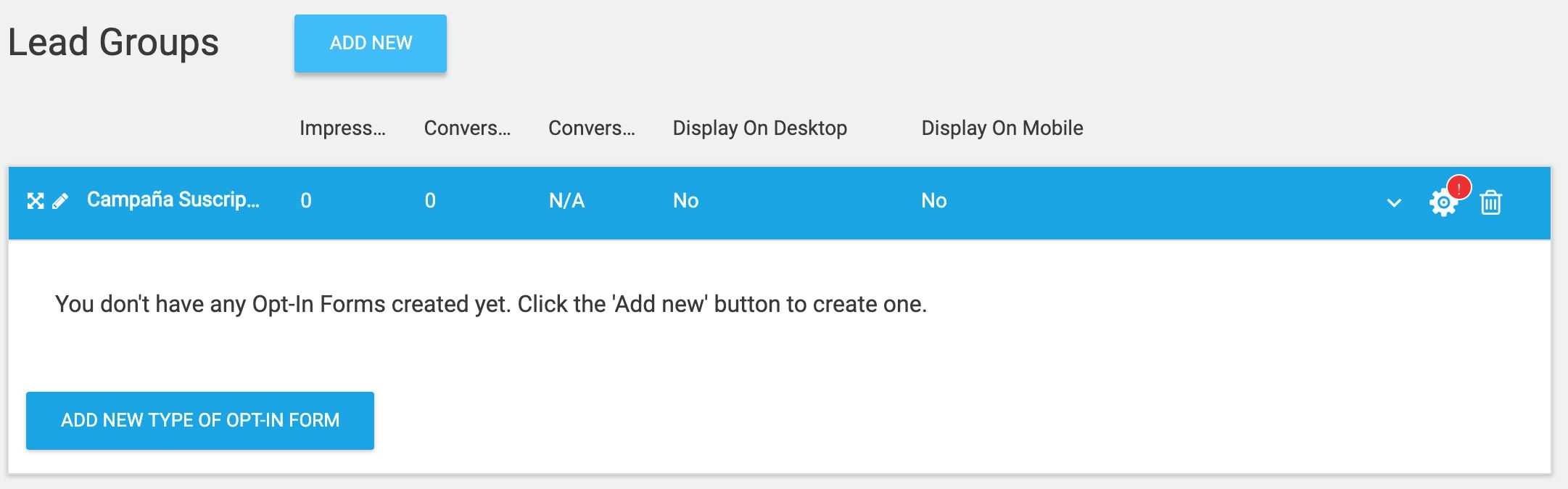Viewport: 1568px width, 489px height.
Task: Click the first Convers… column header
Action: tap(467, 128)
